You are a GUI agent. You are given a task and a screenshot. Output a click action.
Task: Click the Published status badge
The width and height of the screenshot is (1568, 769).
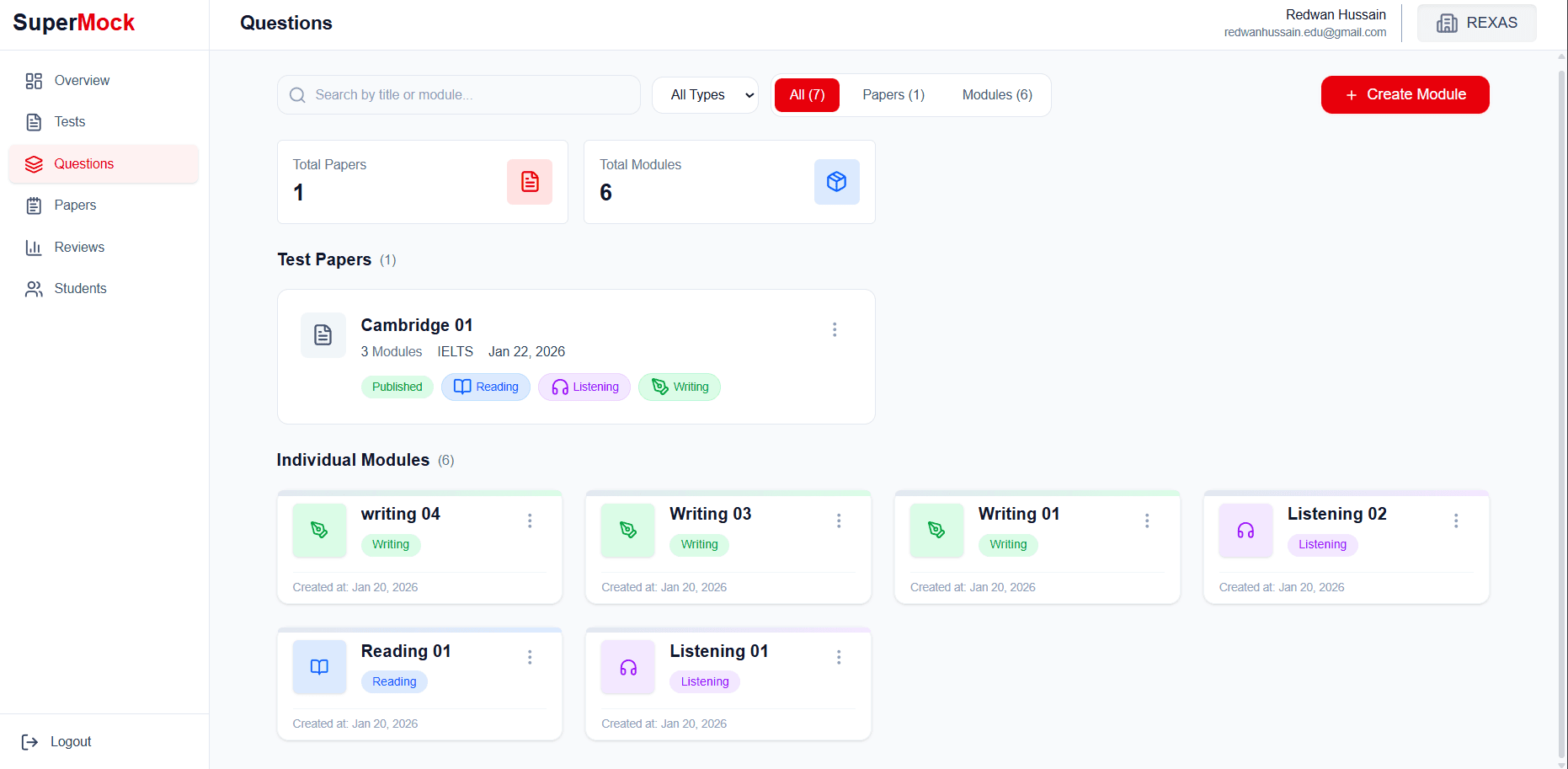coord(397,387)
